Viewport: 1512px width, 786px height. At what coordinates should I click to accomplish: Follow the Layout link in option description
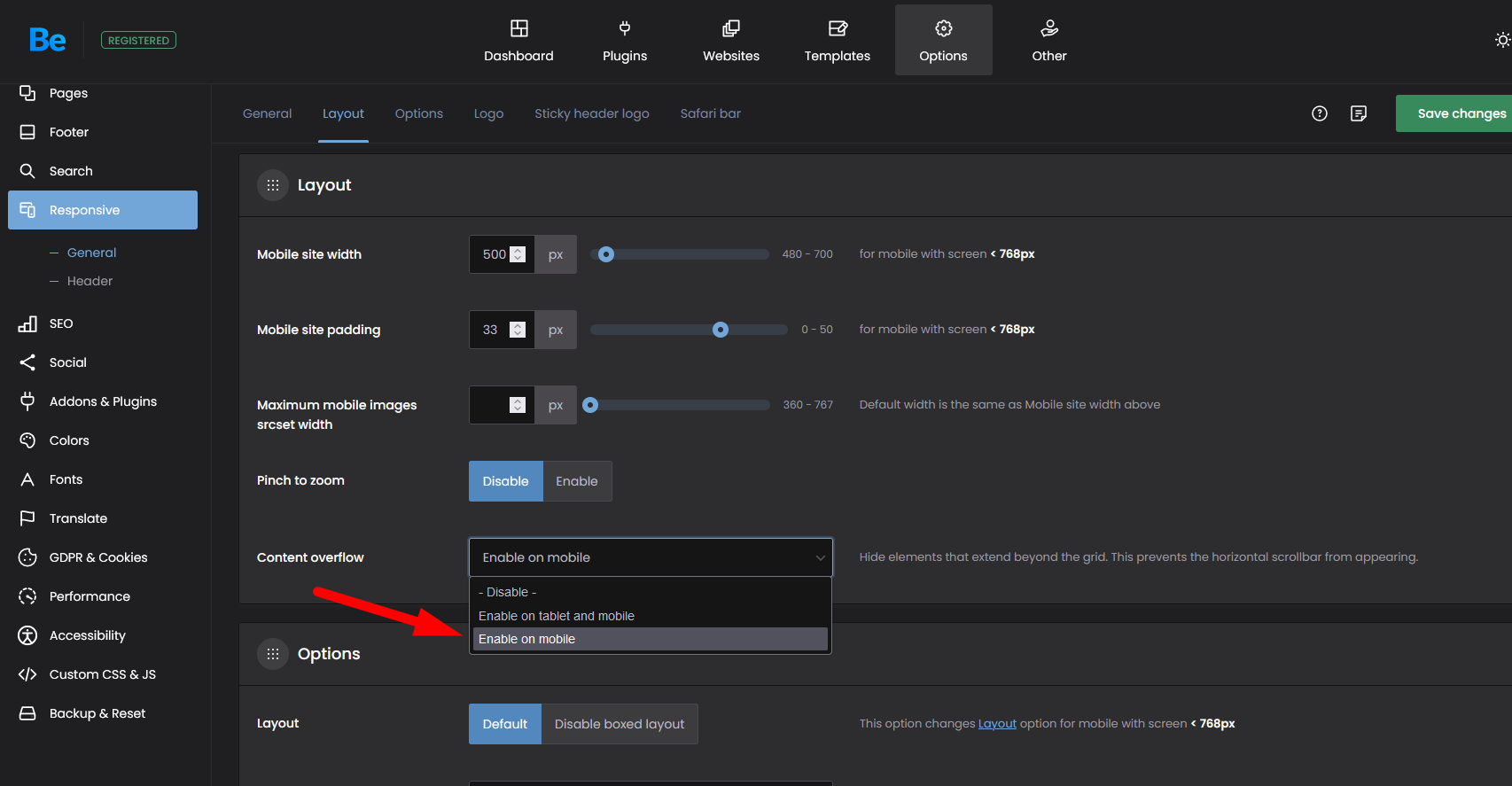click(x=997, y=724)
